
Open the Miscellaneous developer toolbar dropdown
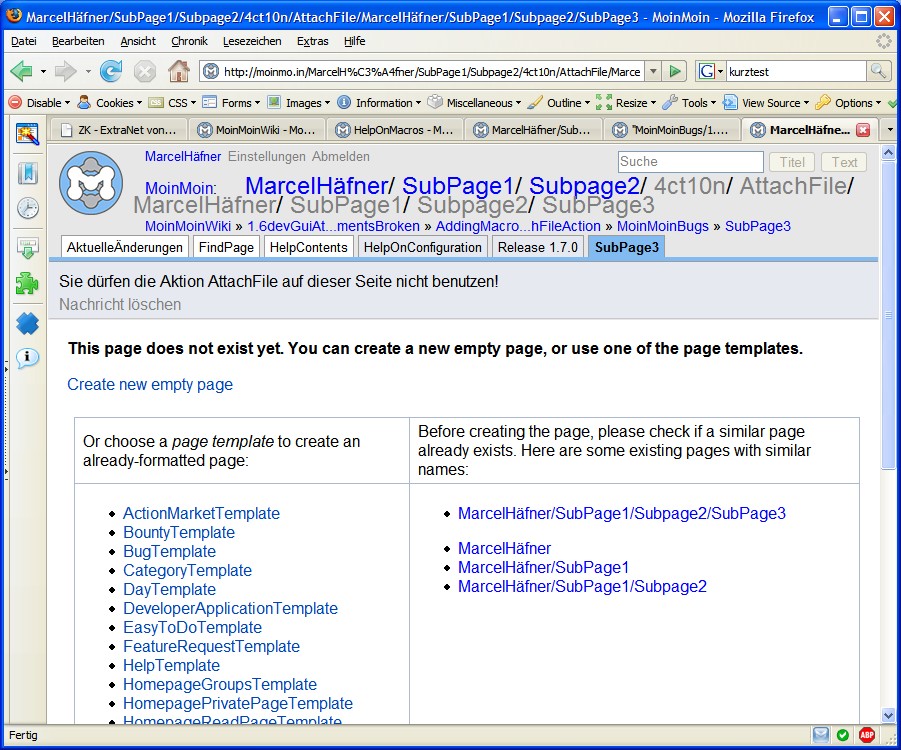coord(474,103)
